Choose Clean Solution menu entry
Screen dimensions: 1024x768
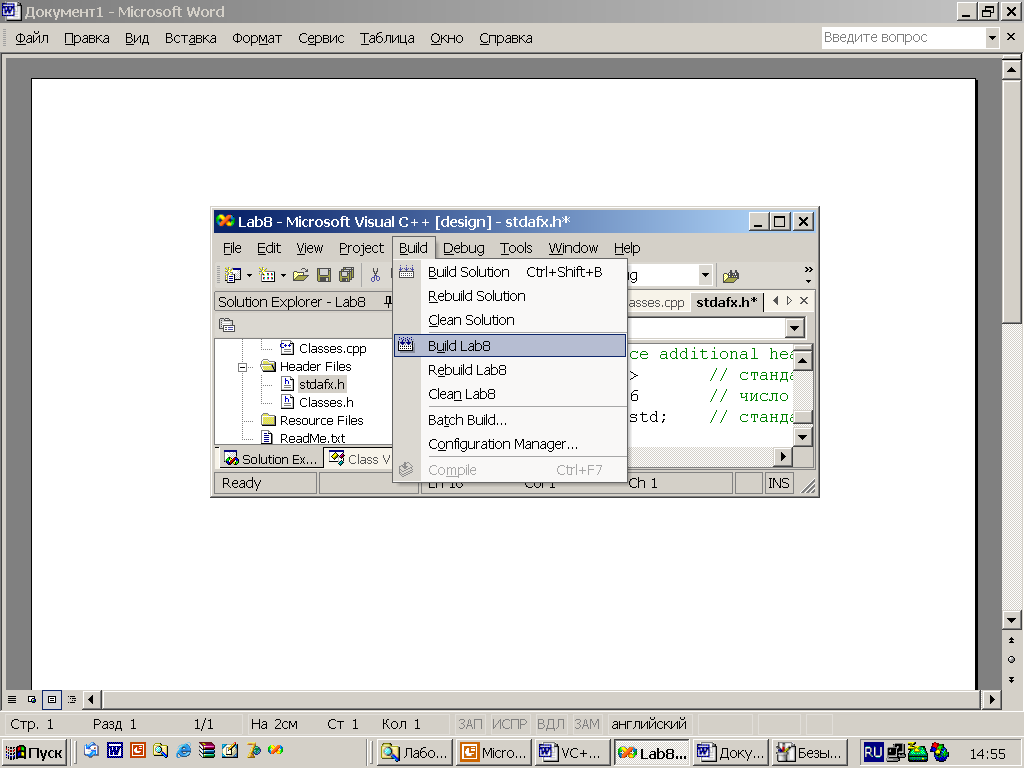click(510, 320)
